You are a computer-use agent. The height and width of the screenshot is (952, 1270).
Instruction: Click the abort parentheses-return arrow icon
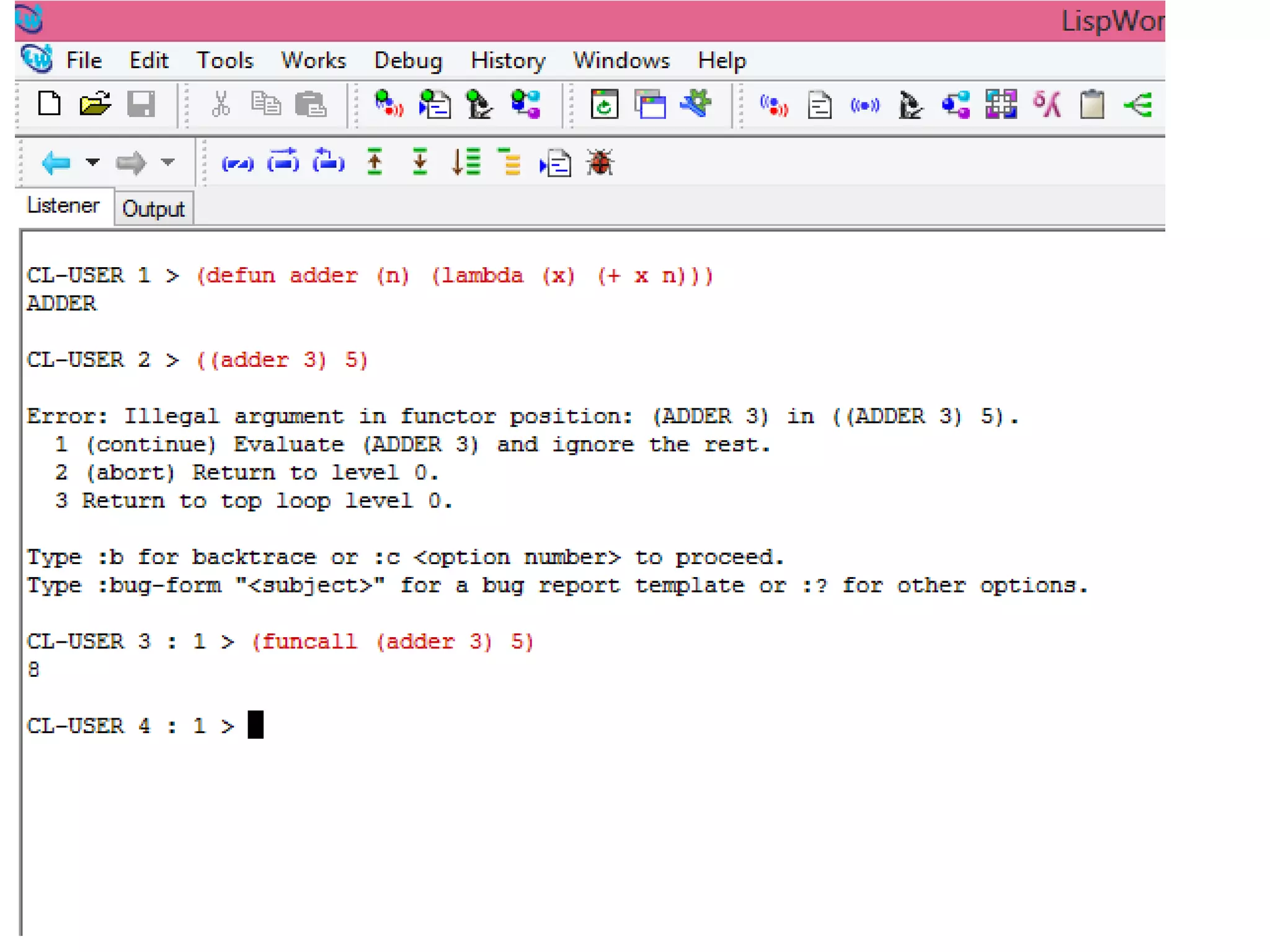[329, 162]
